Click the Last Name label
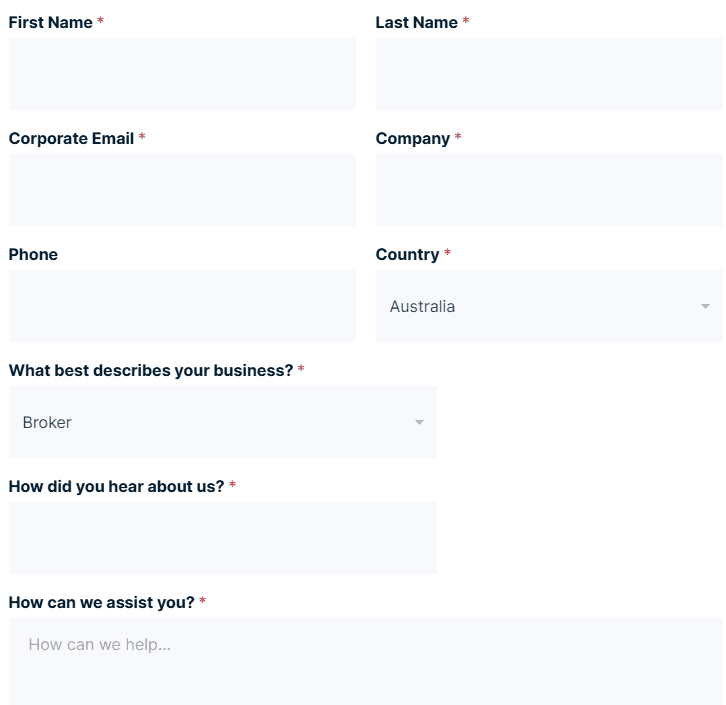The image size is (726, 705). [x=416, y=22]
